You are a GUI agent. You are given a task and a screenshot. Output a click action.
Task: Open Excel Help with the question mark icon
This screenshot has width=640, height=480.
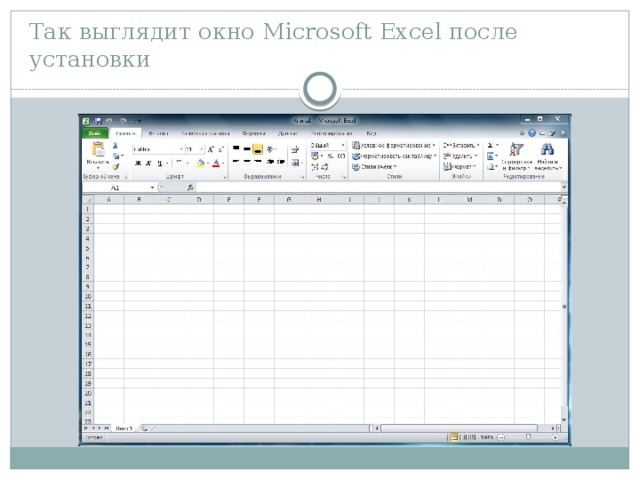[x=531, y=133]
